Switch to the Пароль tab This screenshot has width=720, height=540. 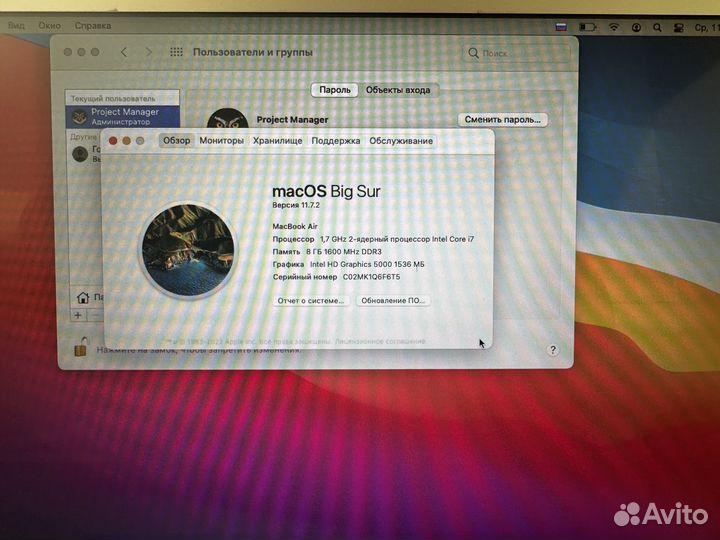[335, 90]
